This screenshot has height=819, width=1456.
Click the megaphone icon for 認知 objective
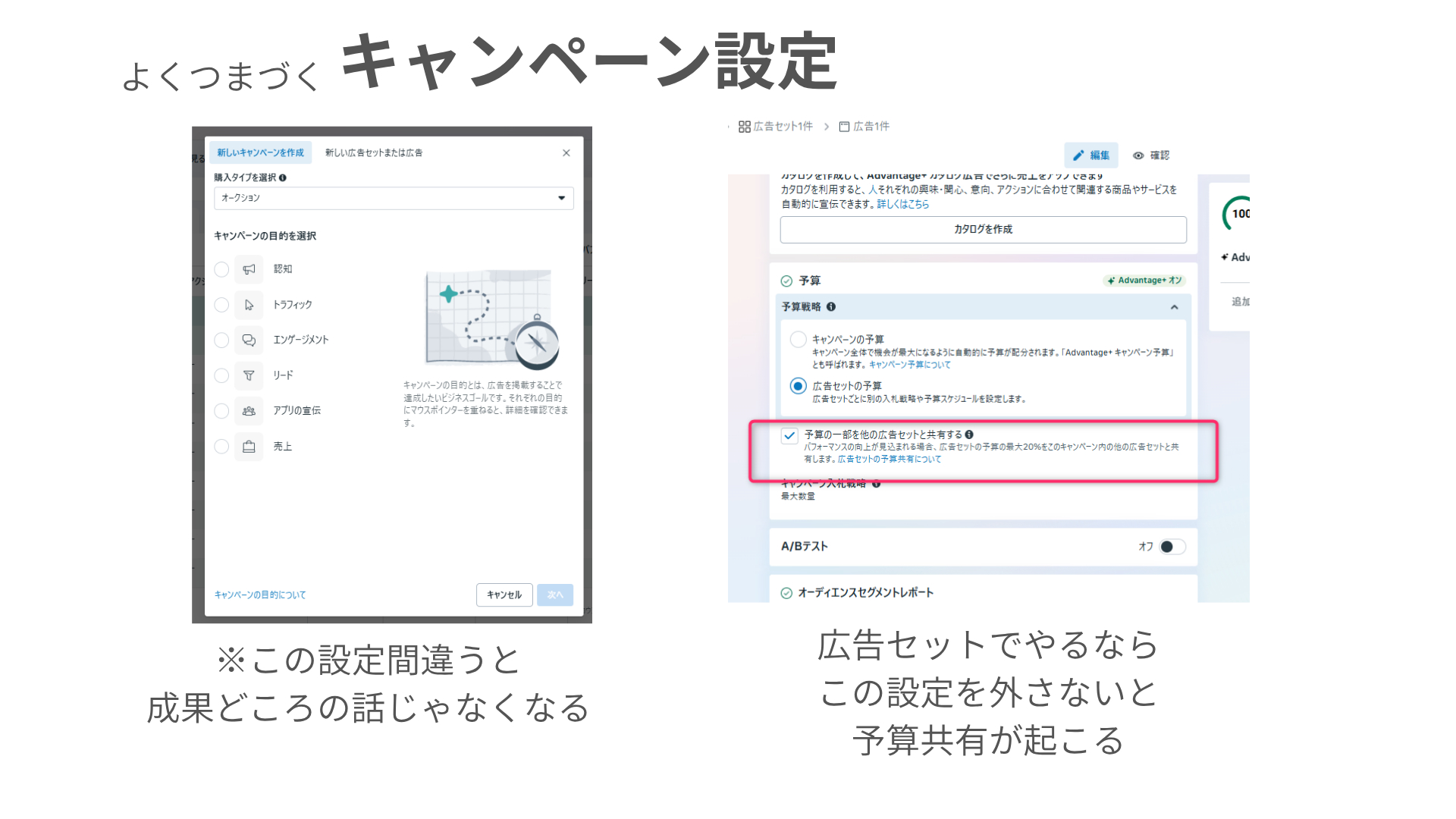249,269
